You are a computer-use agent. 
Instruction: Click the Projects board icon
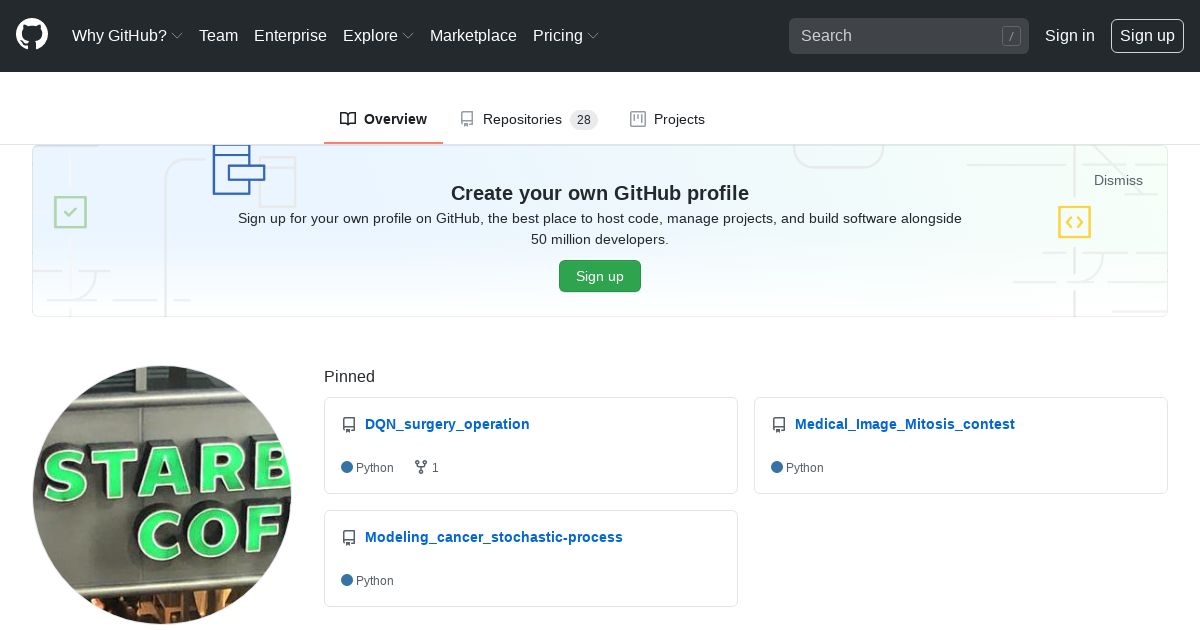click(x=638, y=119)
